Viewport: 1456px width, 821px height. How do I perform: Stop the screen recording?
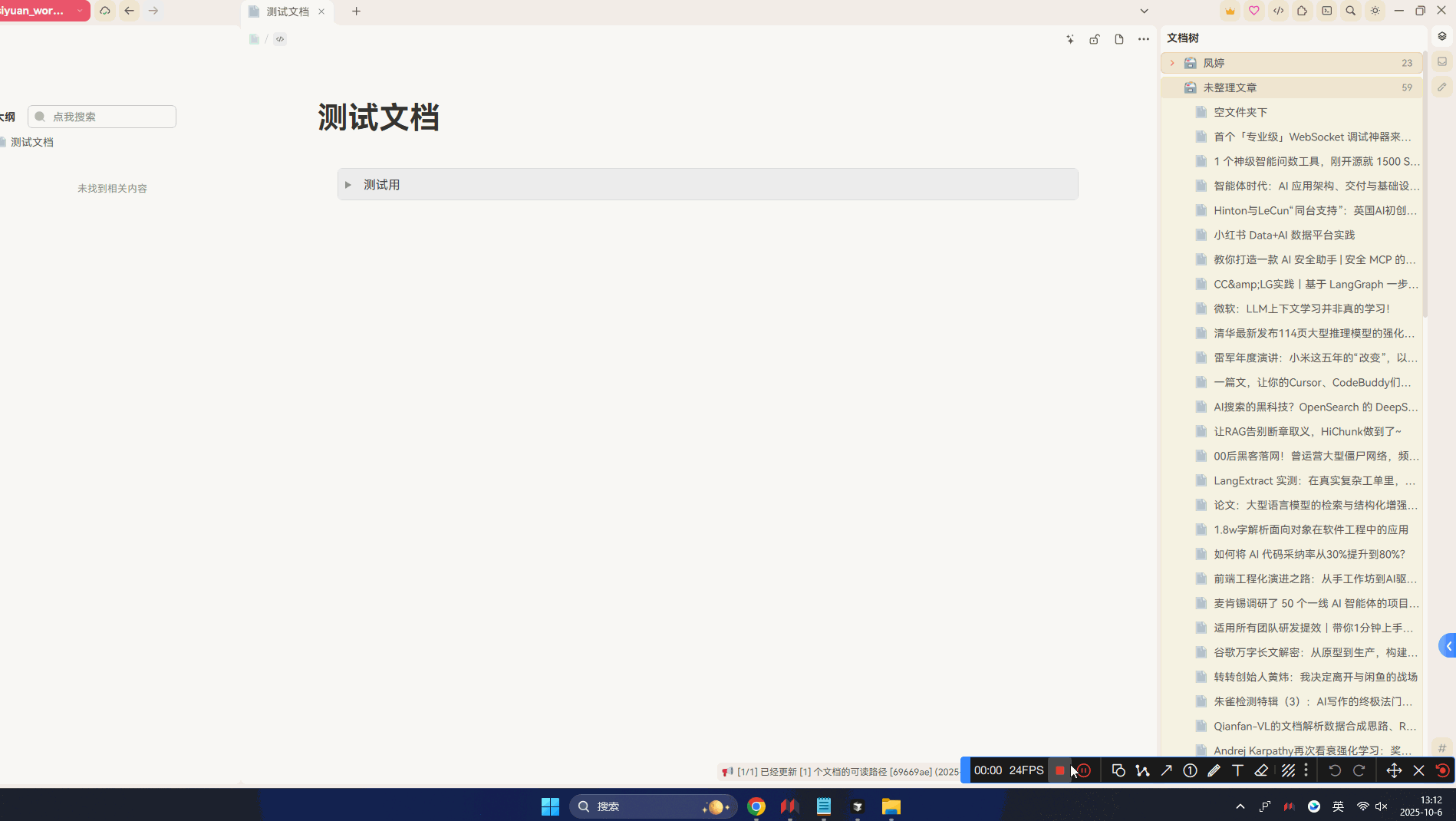pyautogui.click(x=1061, y=770)
